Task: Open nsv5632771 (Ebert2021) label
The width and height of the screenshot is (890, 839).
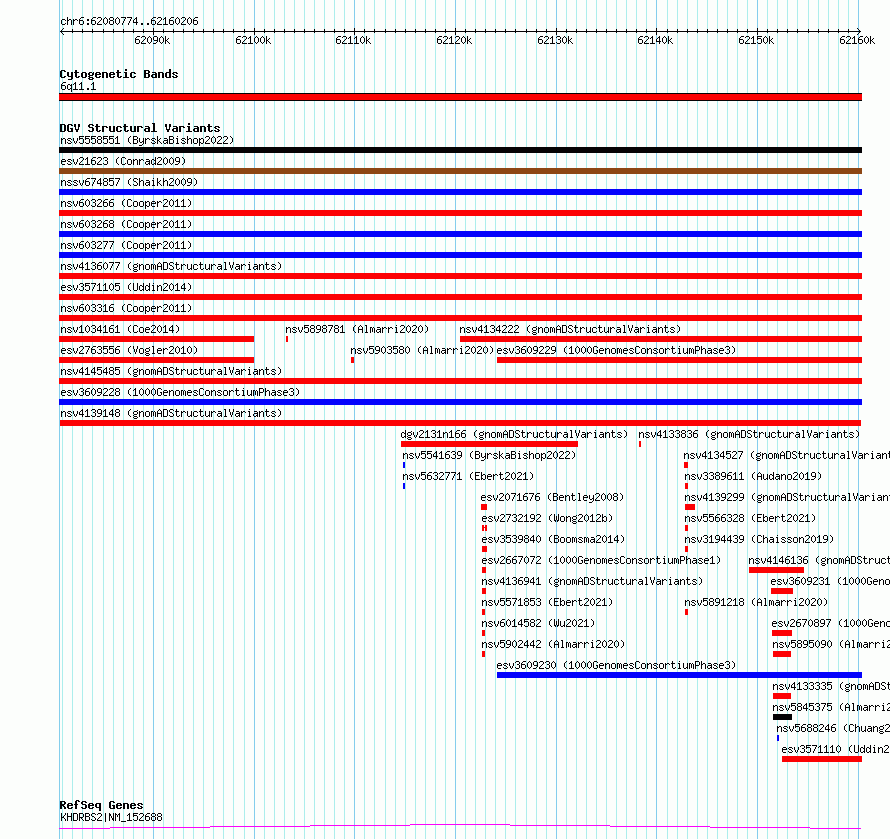Action: click(468, 476)
